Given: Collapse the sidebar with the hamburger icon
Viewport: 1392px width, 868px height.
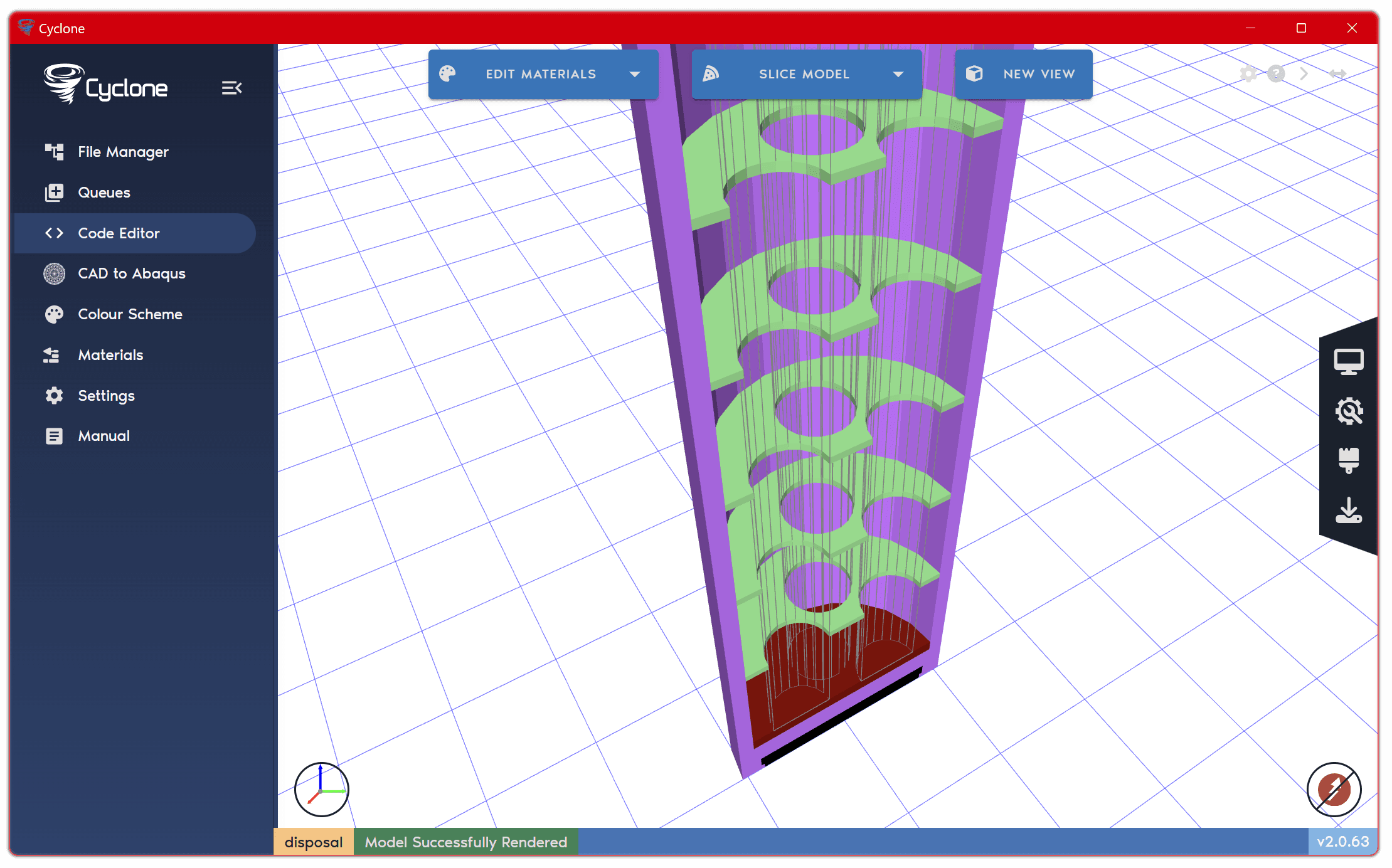Looking at the screenshot, I should [231, 88].
